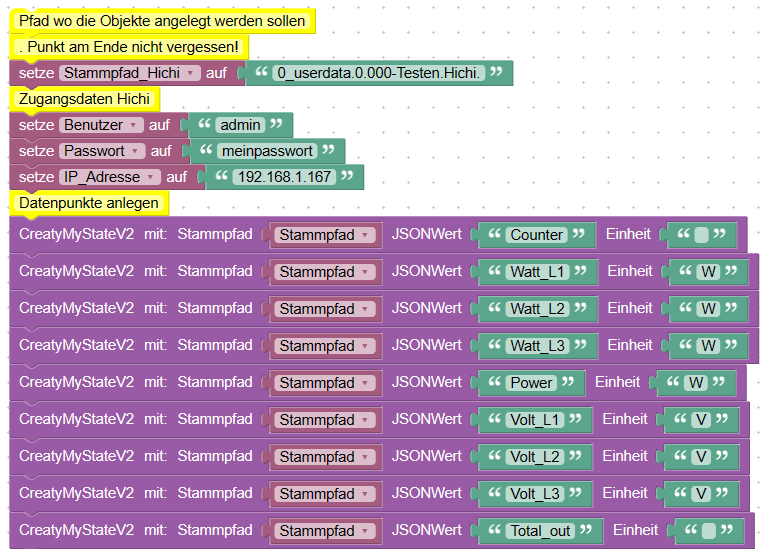Open the Benutzer variable dropdown
Viewport: 761px width, 549px height.
click(101, 125)
